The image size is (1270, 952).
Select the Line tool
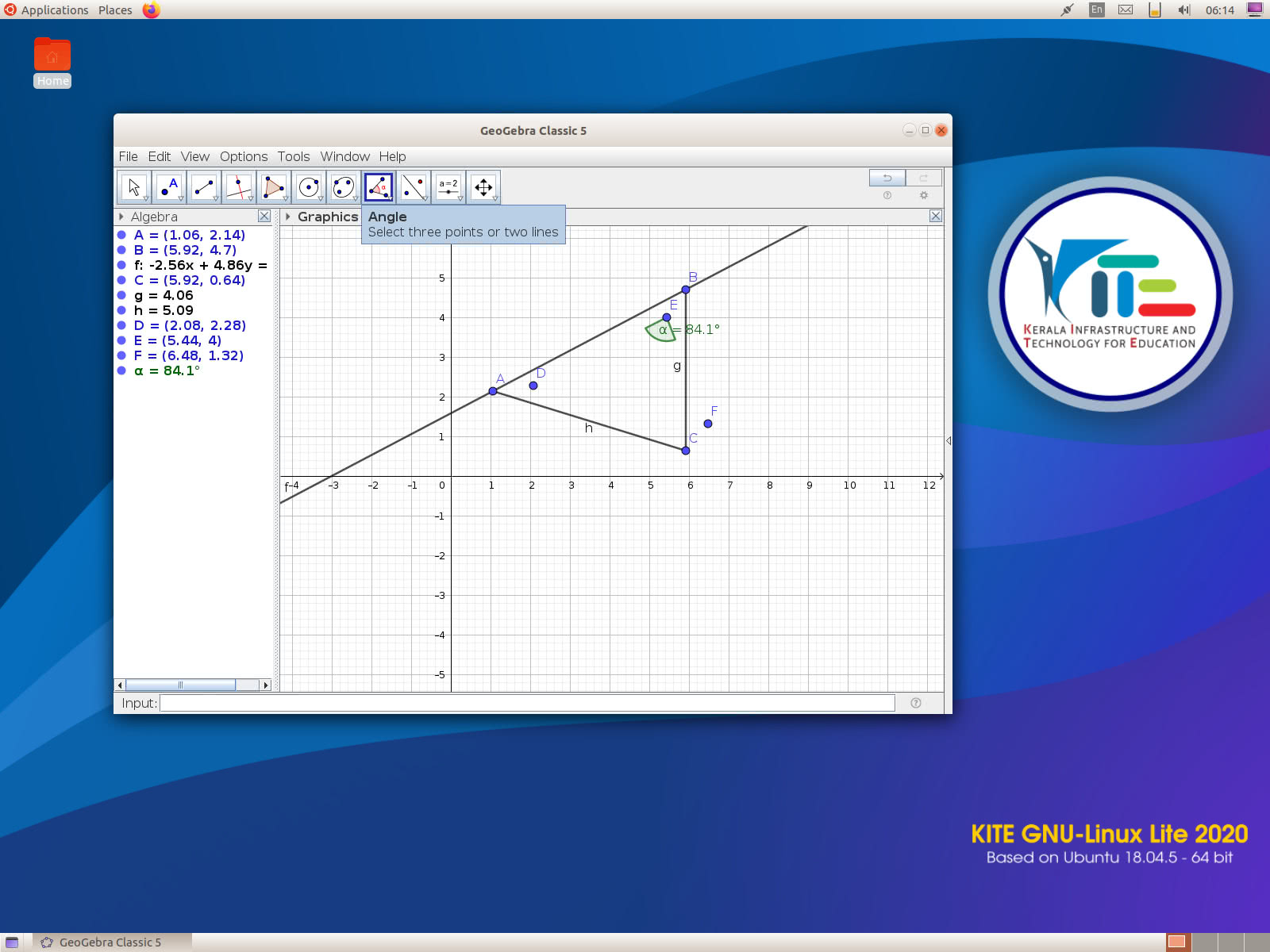204,186
